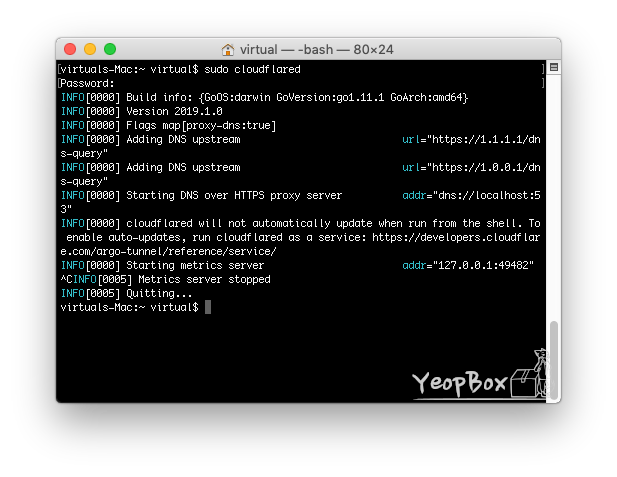
Task: Click the "sudo cloudflared" command text
Action: [x=252, y=69]
